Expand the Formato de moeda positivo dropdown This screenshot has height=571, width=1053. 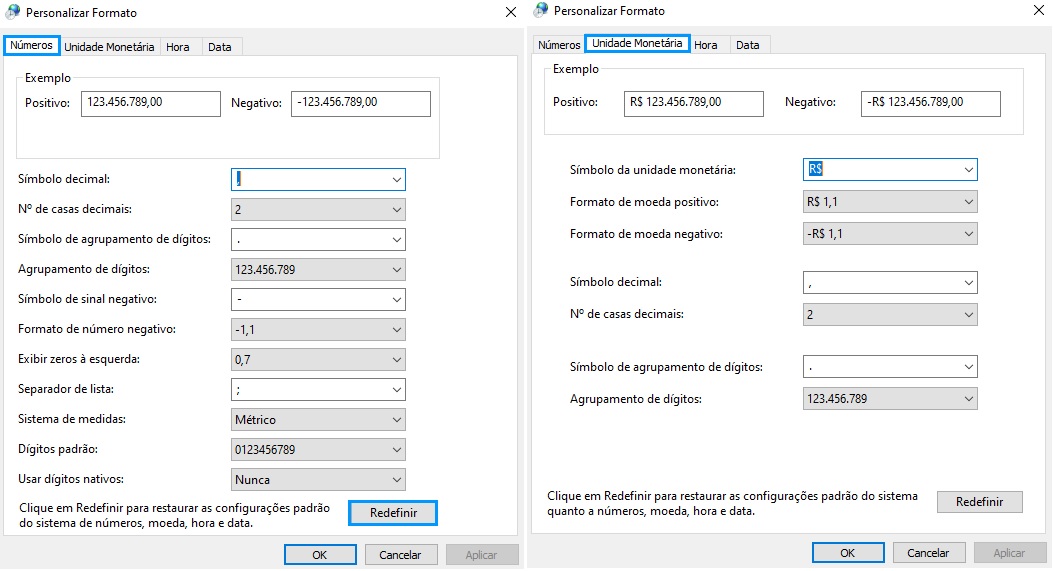(890, 202)
